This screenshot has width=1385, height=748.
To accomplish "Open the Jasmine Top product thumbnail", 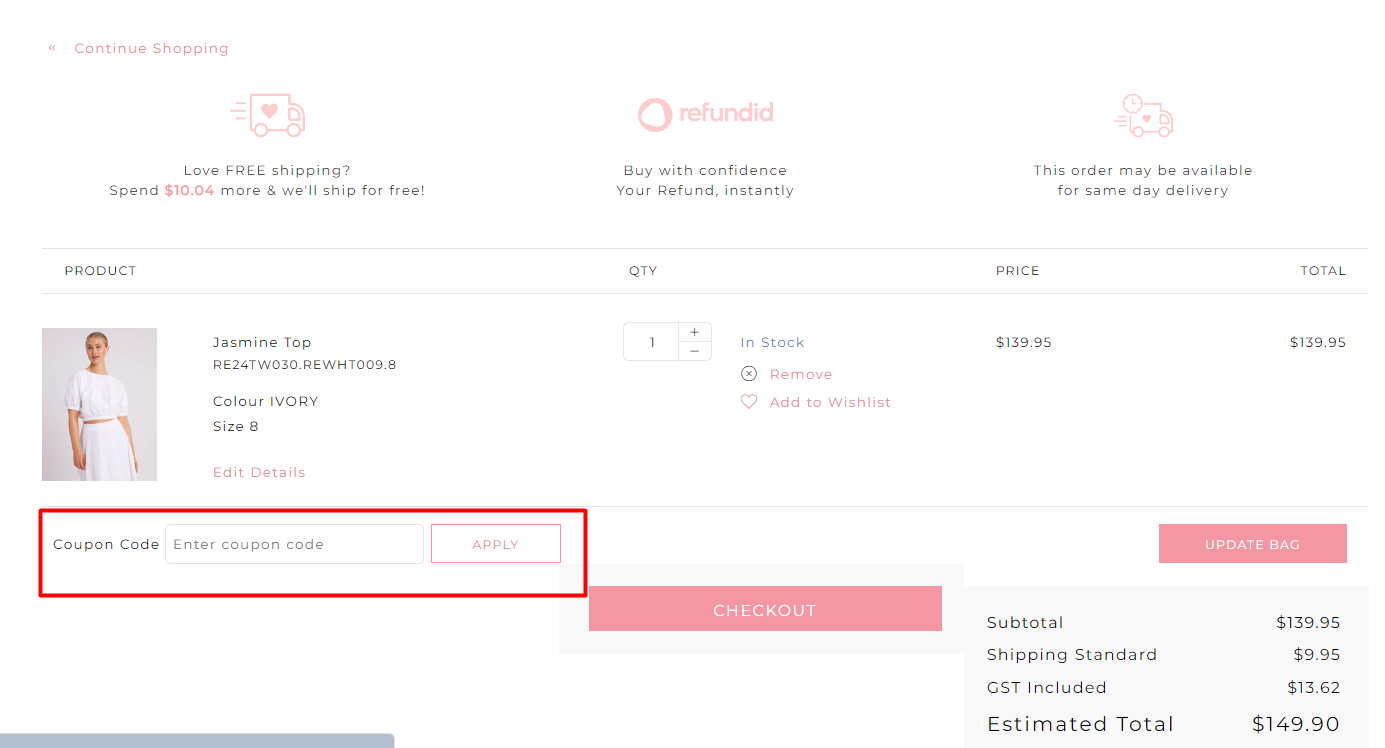I will coord(99,404).
